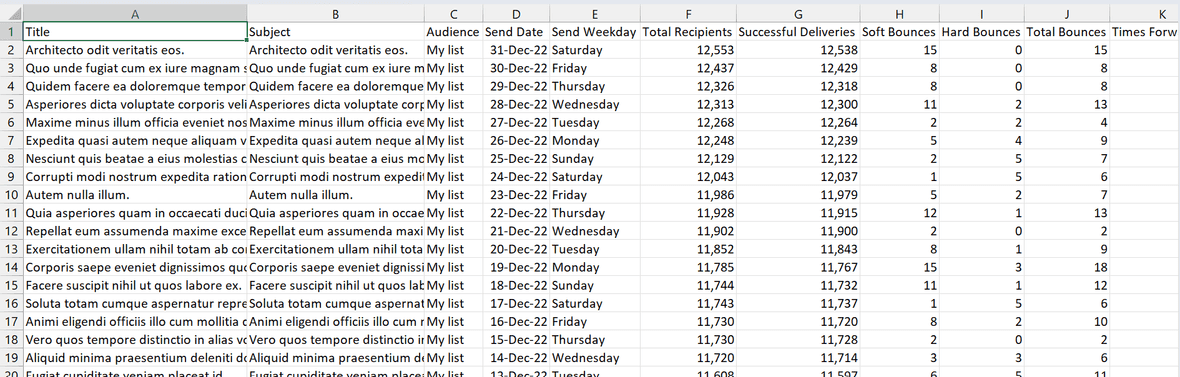1180x377 pixels.
Task: Click the 'Autem nulla illum.' title cell
Action: pyautogui.click(x=135, y=195)
